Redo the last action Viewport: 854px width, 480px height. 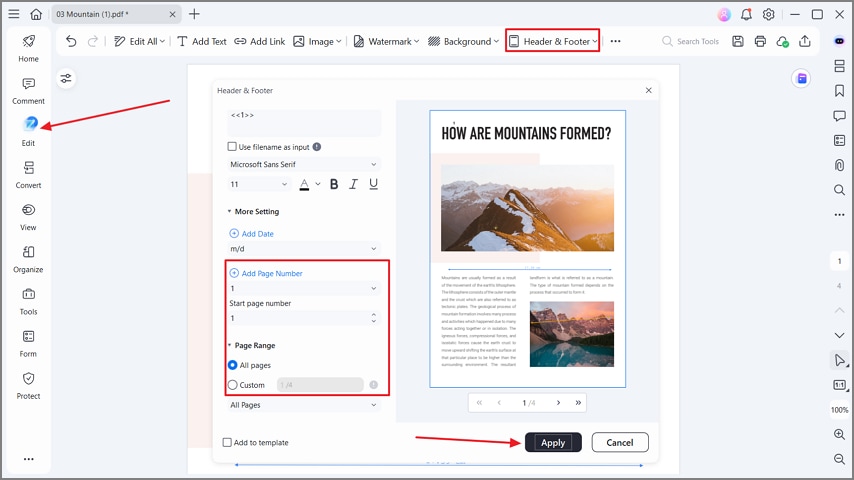pyautogui.click(x=93, y=41)
